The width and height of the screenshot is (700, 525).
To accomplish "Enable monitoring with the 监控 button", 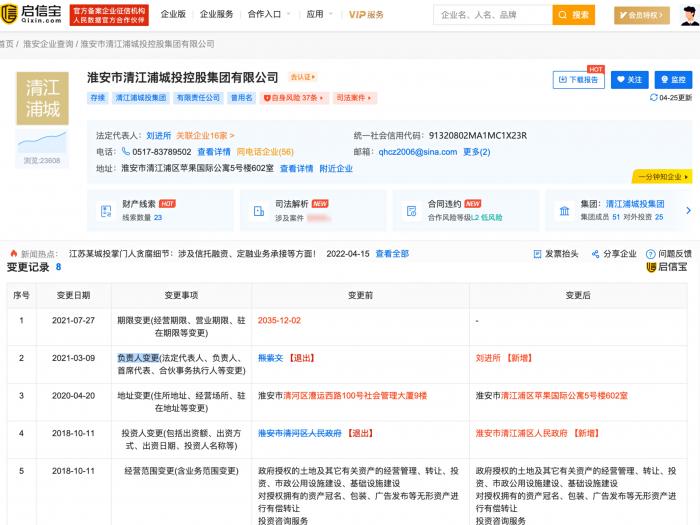I will 674,80.
